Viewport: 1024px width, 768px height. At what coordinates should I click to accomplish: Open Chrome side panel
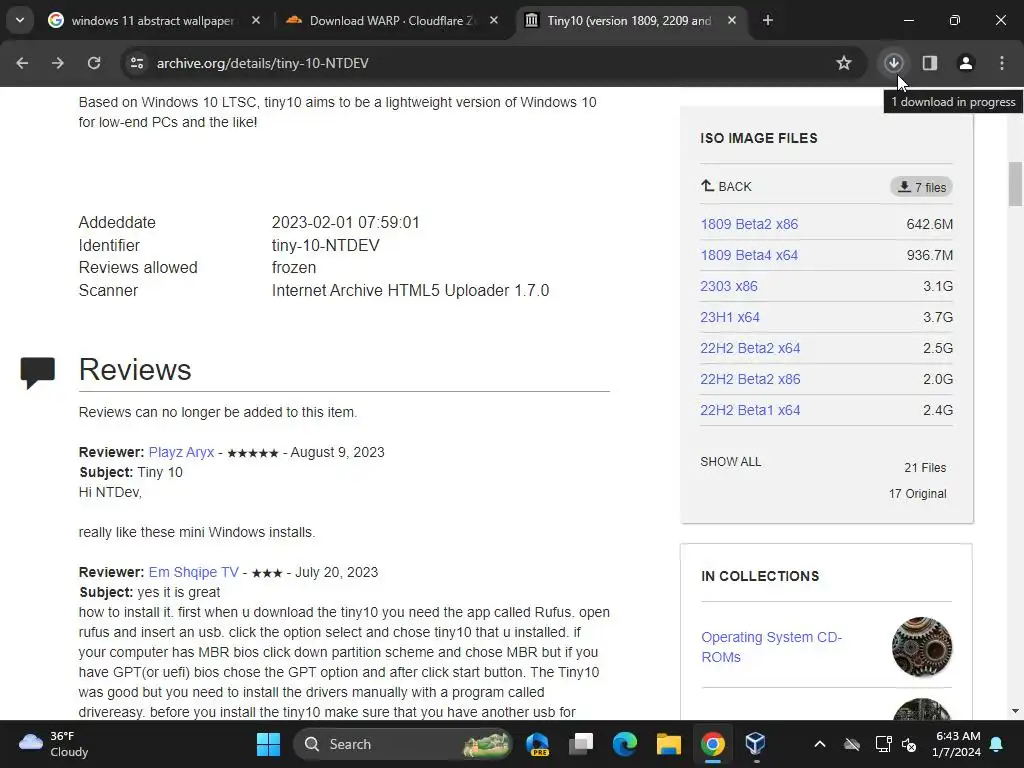tap(929, 63)
